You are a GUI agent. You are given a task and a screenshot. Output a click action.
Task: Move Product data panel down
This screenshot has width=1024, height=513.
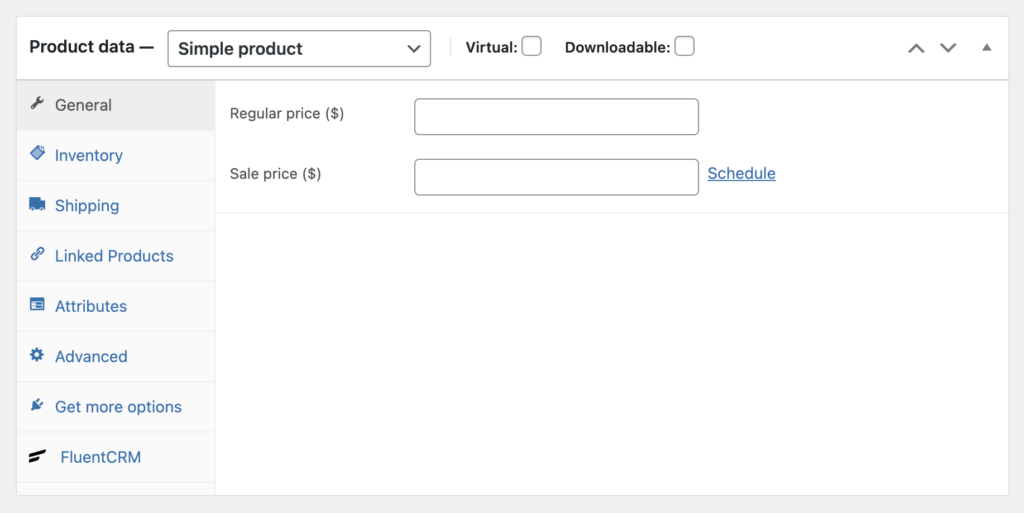(948, 48)
